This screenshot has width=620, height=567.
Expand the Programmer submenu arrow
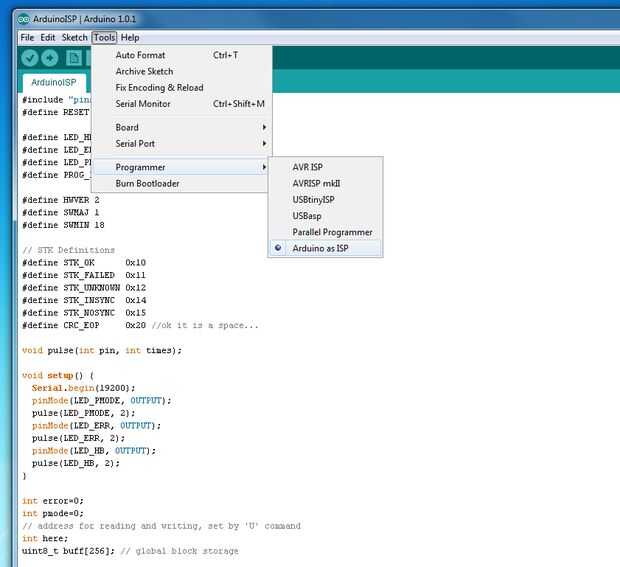click(x=264, y=168)
